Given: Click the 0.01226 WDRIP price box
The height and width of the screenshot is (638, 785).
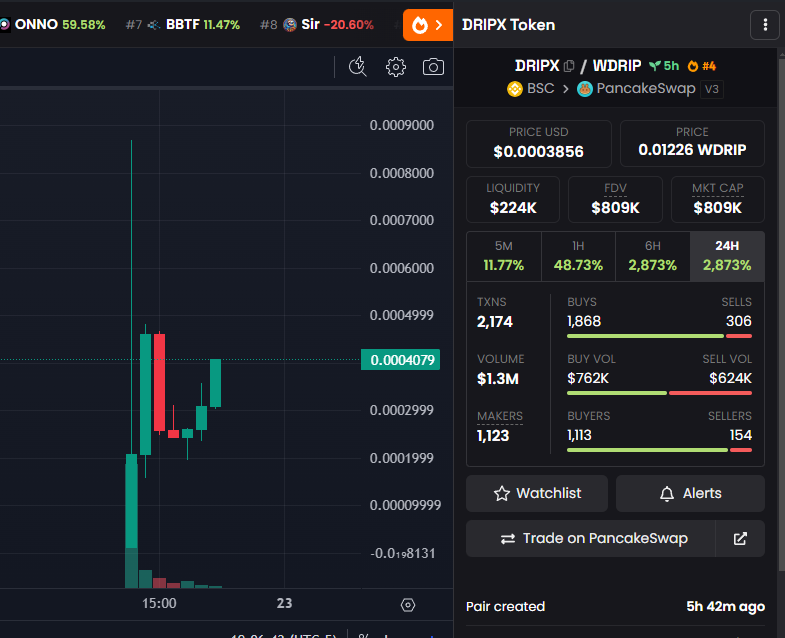Looking at the screenshot, I should click(x=692, y=143).
